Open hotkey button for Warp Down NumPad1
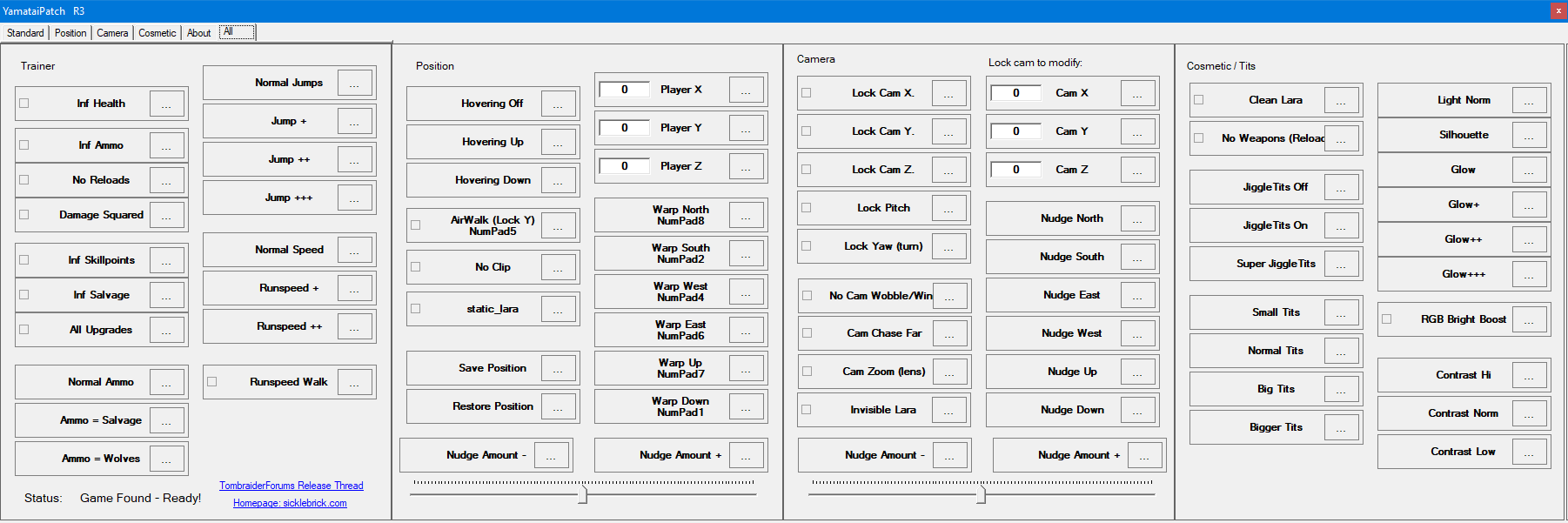The image size is (1568, 523). (747, 406)
